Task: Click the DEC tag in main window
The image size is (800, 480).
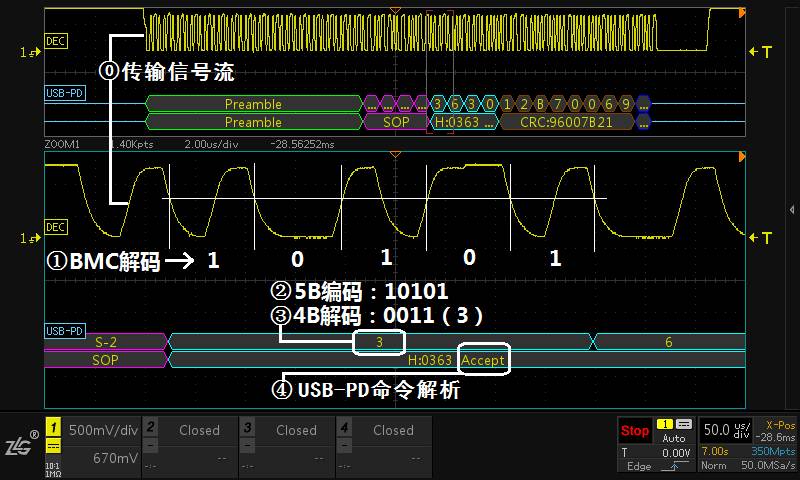Action: (56, 41)
